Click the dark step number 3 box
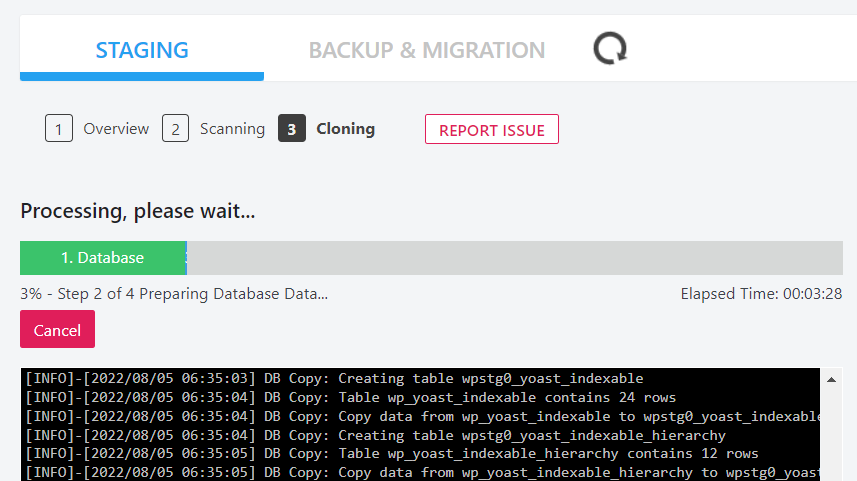The image size is (857, 481). [x=292, y=128]
